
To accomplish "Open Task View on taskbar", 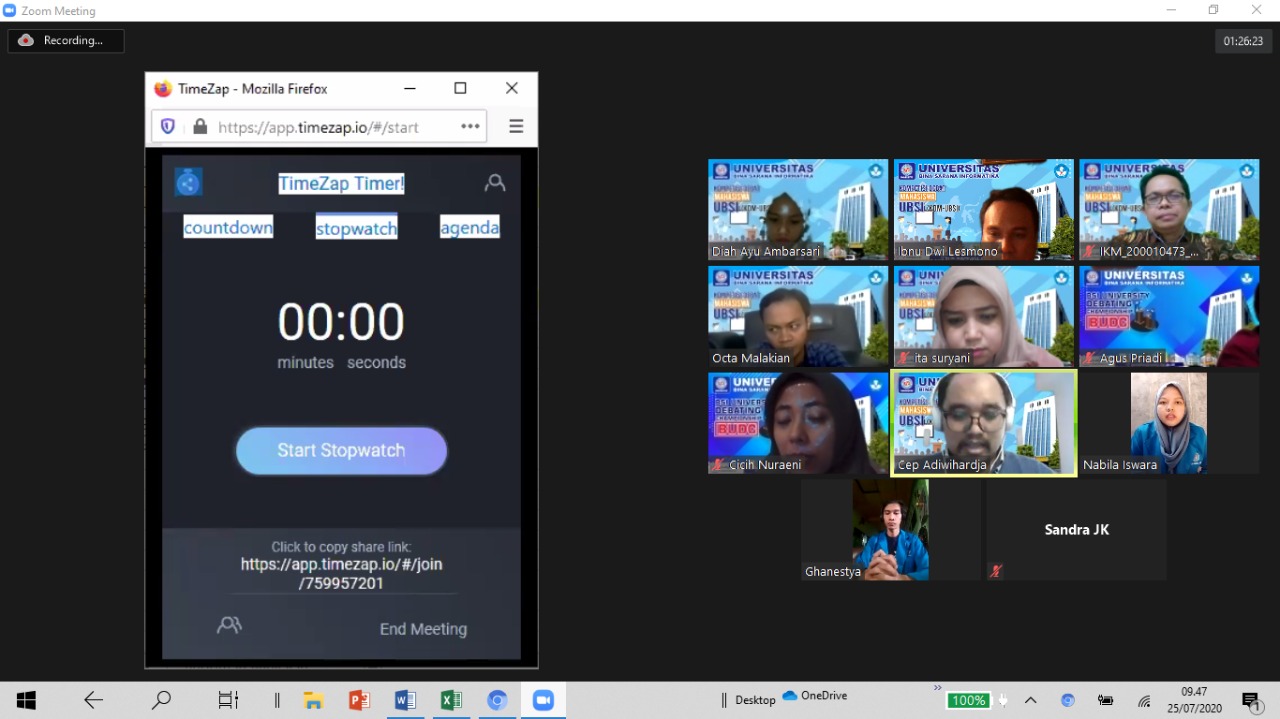I will click(228, 701).
